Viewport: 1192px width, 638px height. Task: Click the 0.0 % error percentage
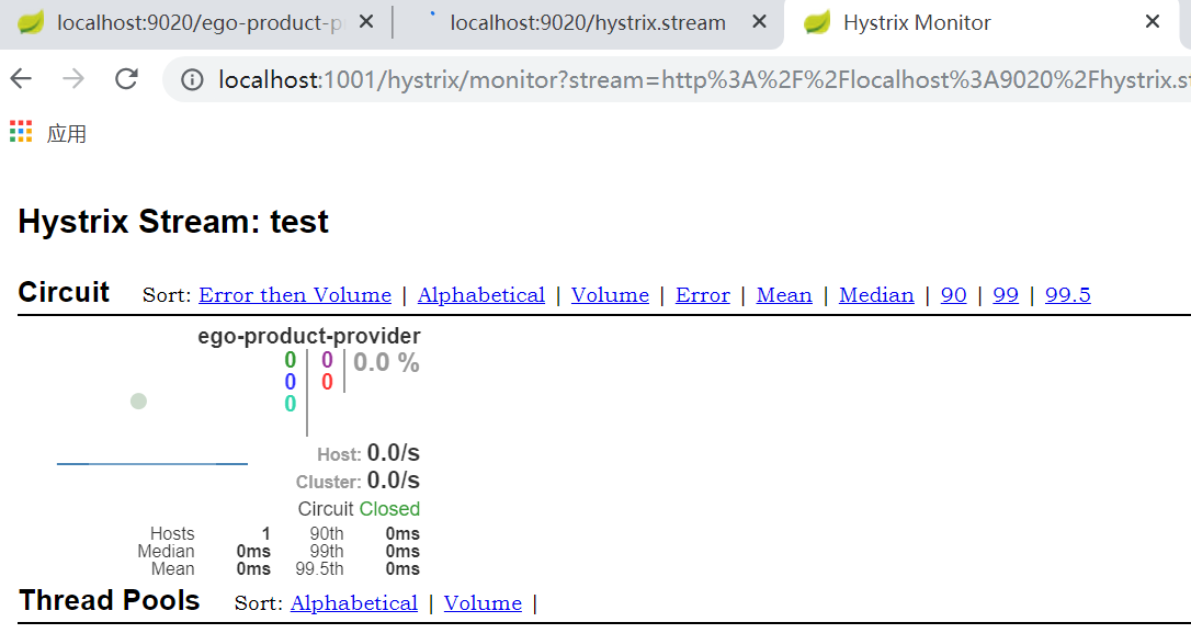386,363
